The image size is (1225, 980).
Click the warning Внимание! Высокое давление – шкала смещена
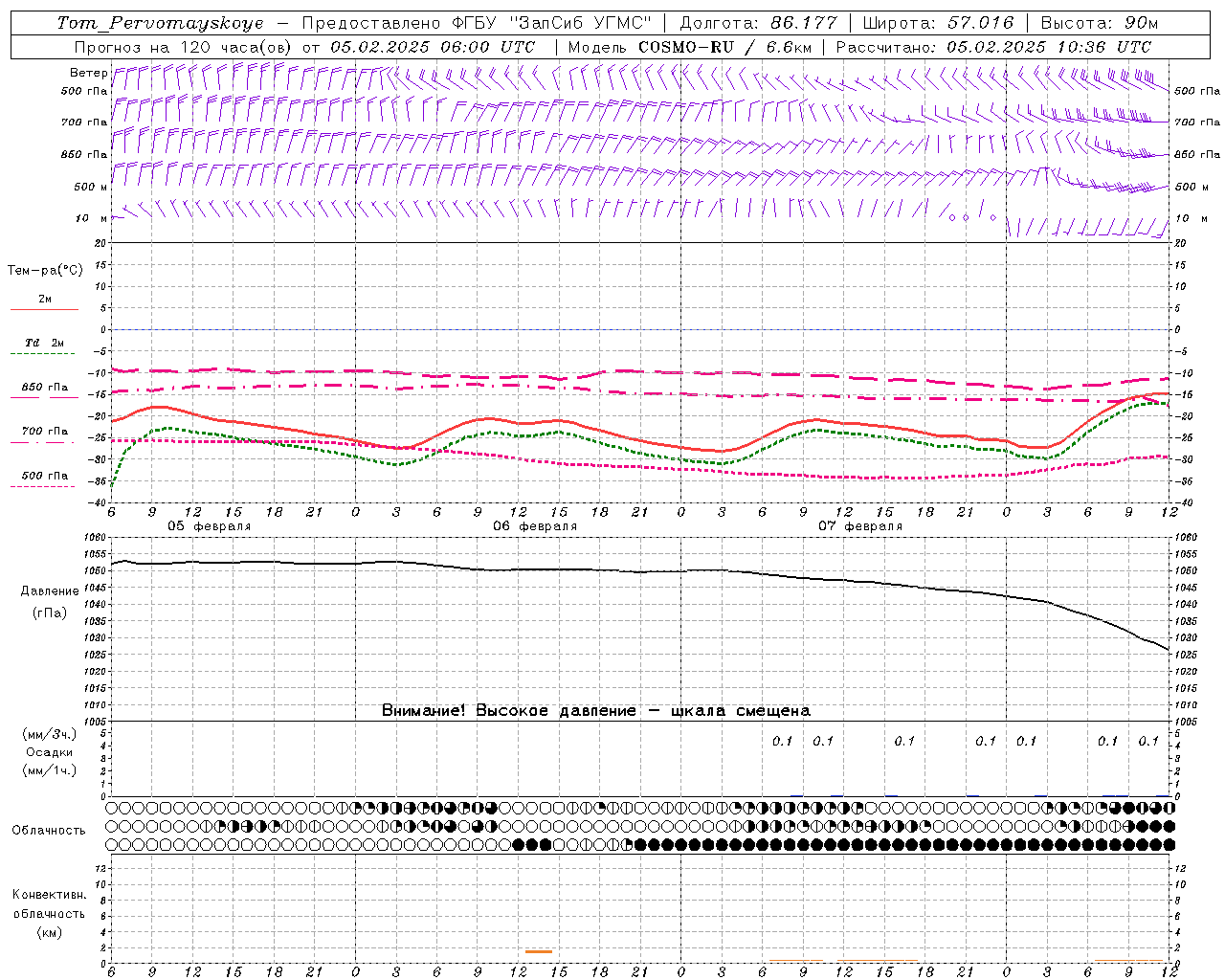(x=596, y=711)
